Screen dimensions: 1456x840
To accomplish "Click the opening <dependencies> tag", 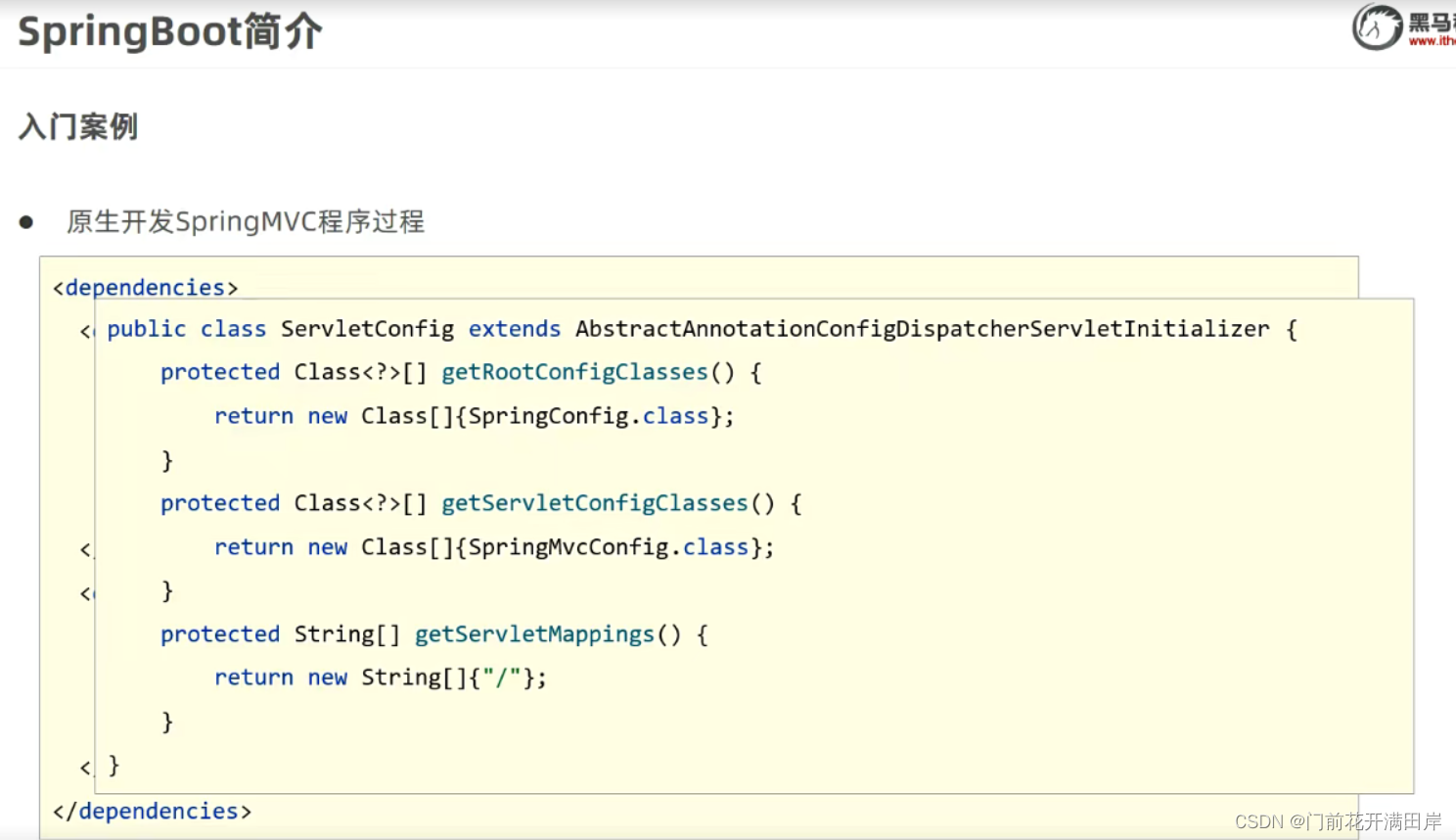I will (x=146, y=288).
